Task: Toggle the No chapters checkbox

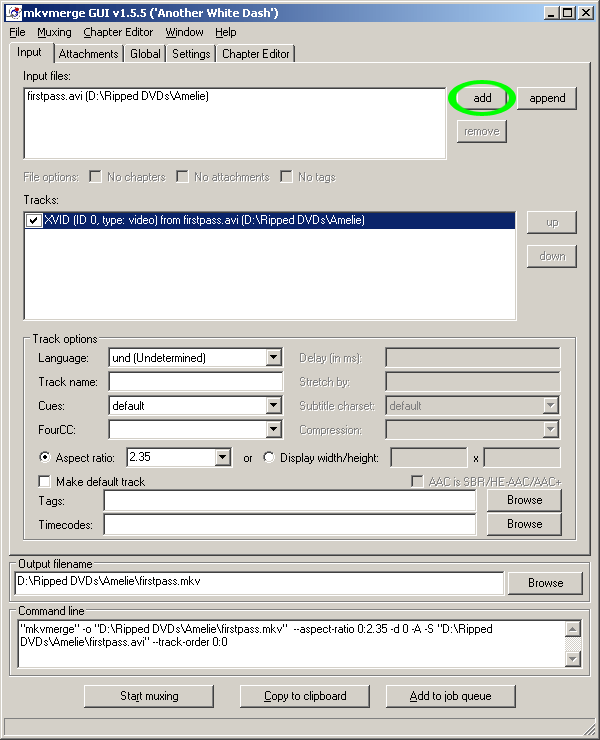Action: click(95, 177)
